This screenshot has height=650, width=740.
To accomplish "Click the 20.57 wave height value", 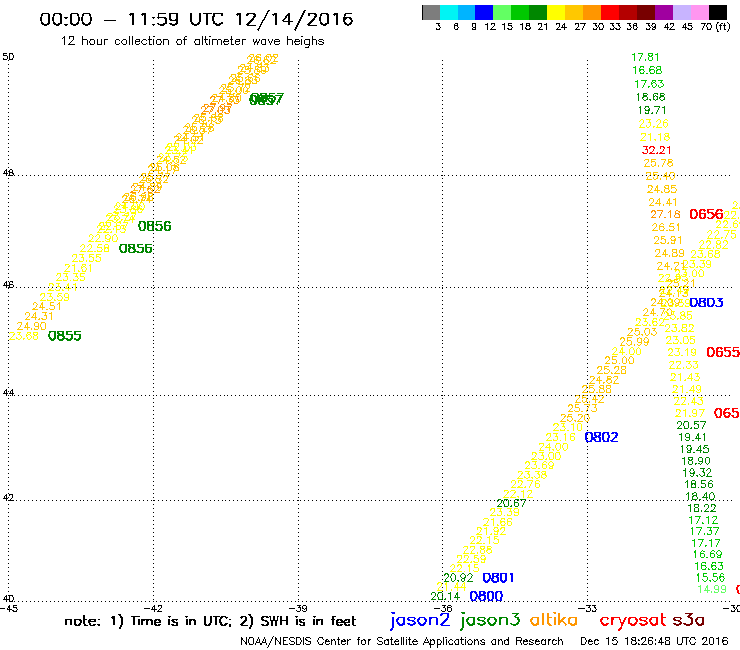I will [691, 425].
